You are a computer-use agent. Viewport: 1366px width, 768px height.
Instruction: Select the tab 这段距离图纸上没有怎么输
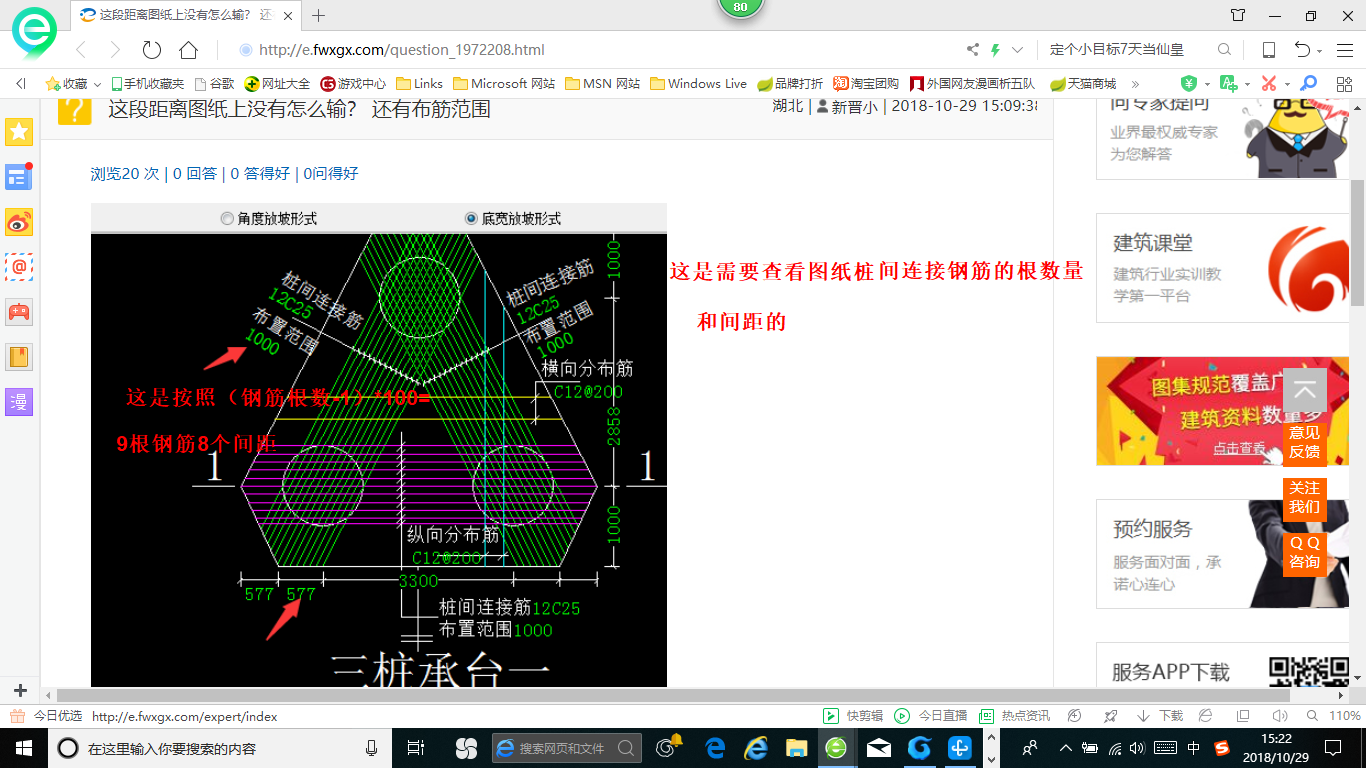tap(185, 15)
